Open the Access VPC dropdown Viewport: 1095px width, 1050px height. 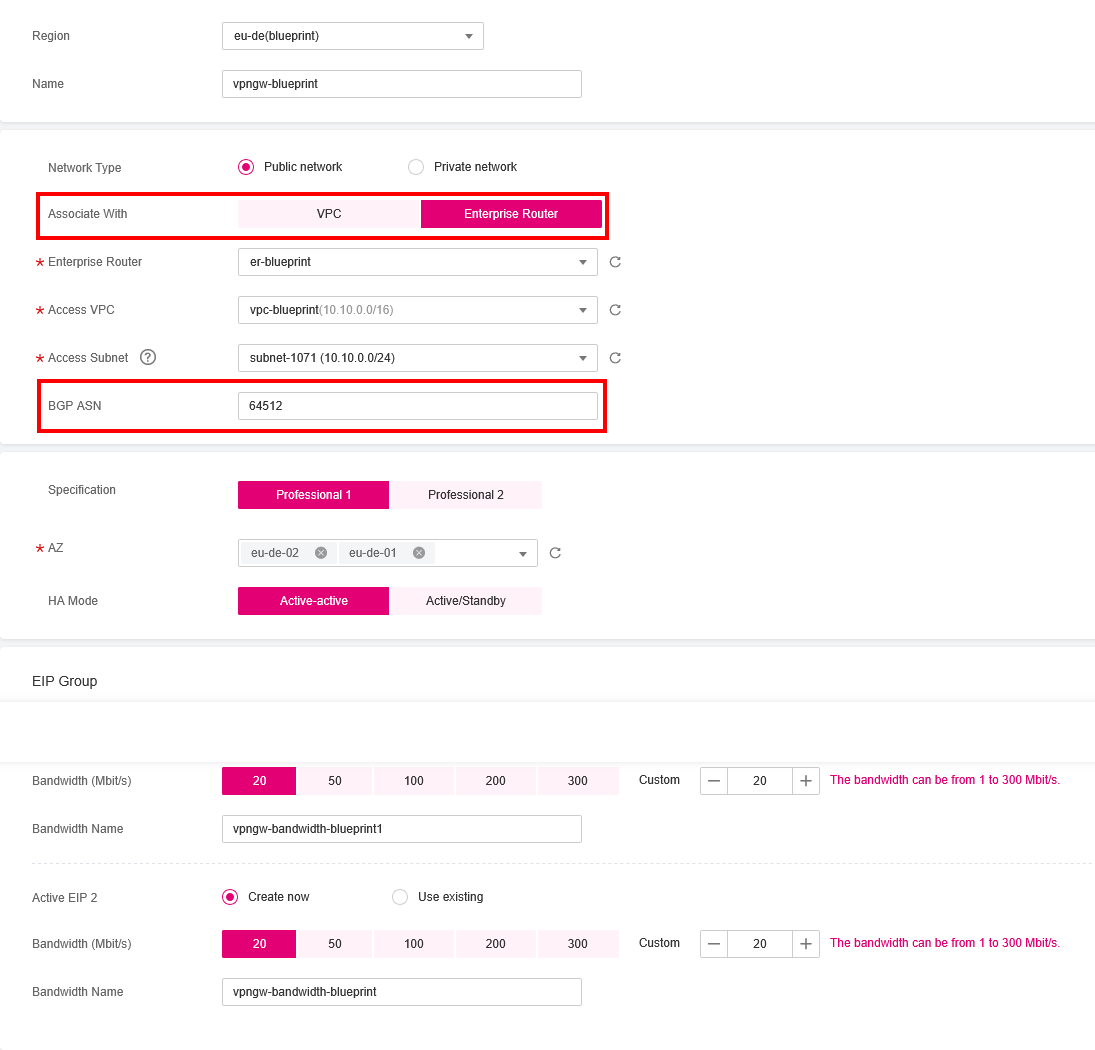pos(417,310)
